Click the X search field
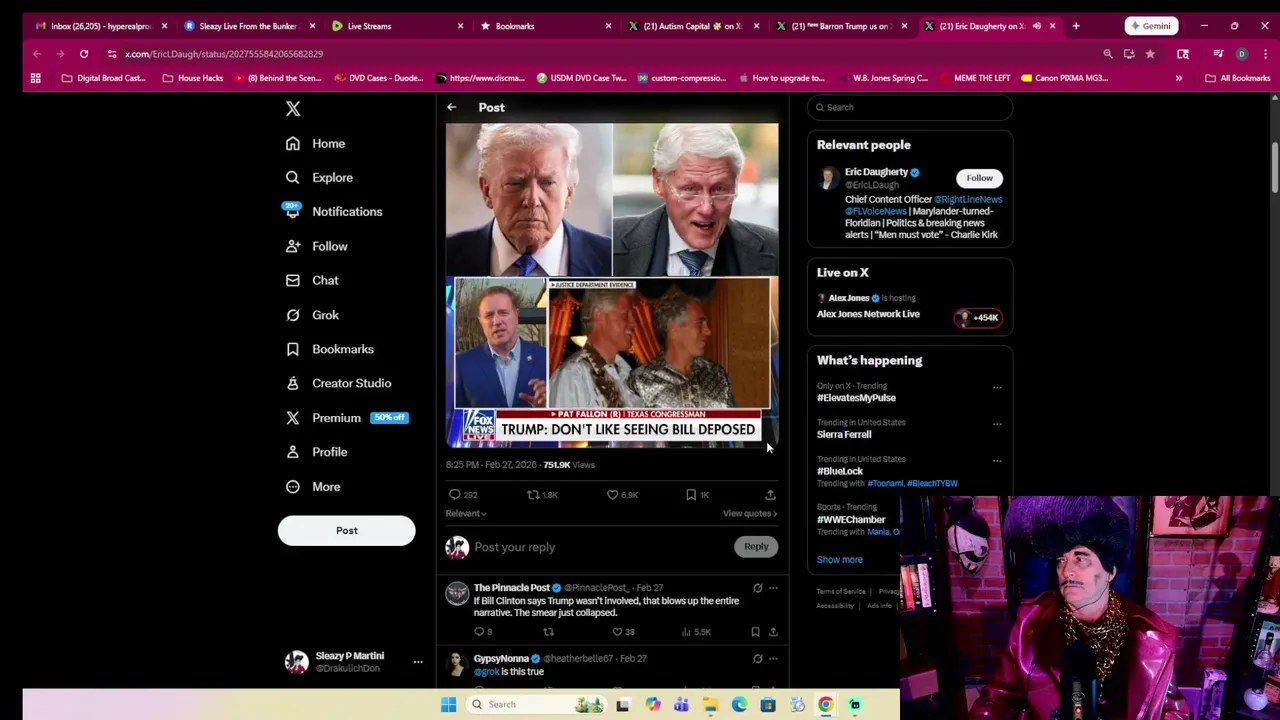 click(910, 107)
